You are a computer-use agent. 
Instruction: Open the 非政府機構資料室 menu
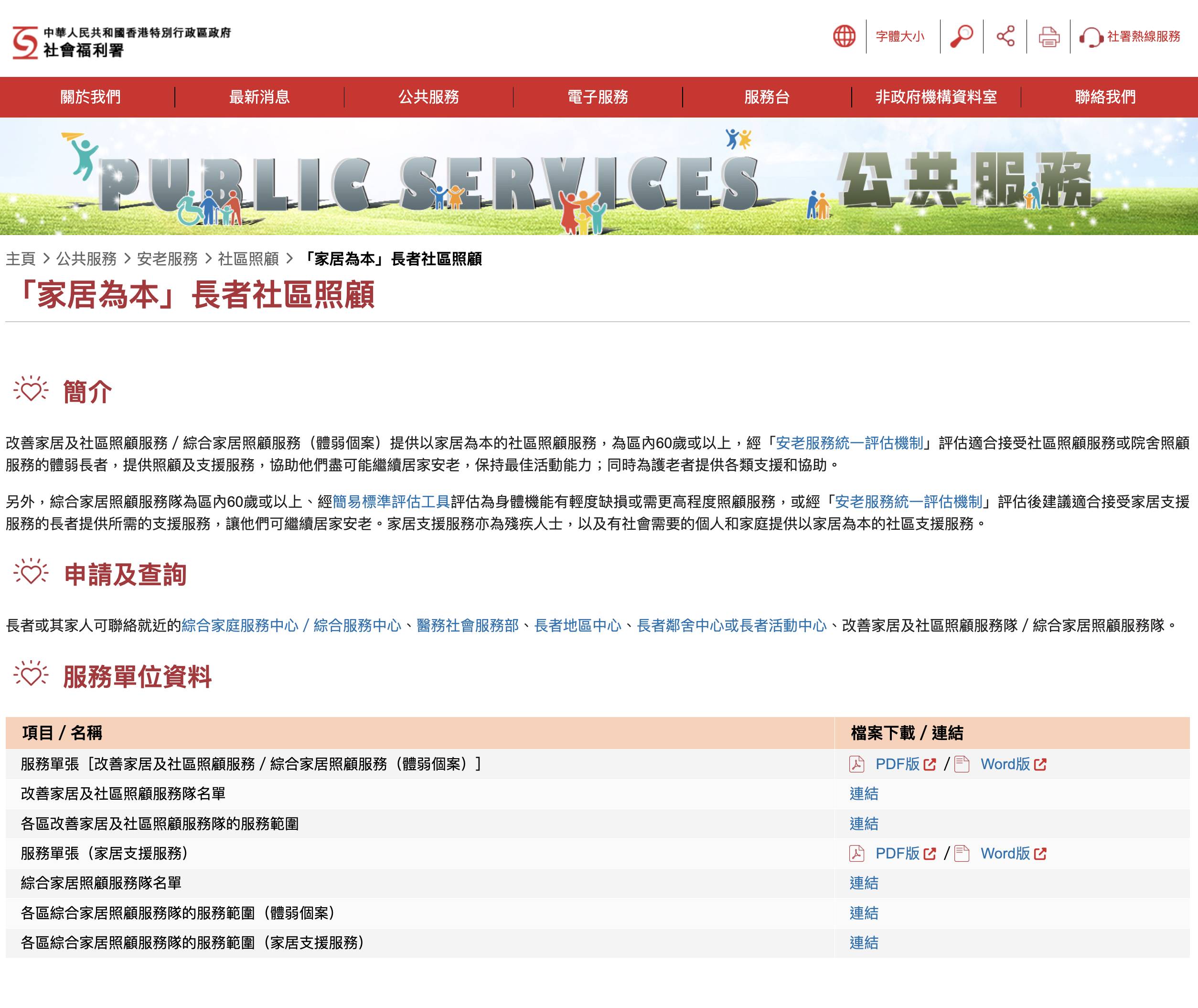[x=936, y=97]
